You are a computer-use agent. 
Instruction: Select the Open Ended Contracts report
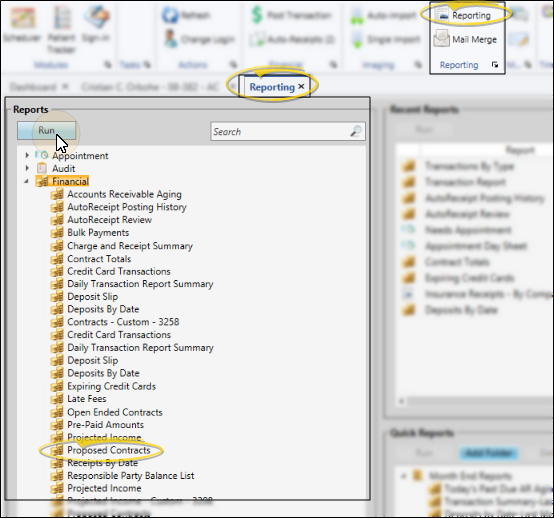pos(115,412)
